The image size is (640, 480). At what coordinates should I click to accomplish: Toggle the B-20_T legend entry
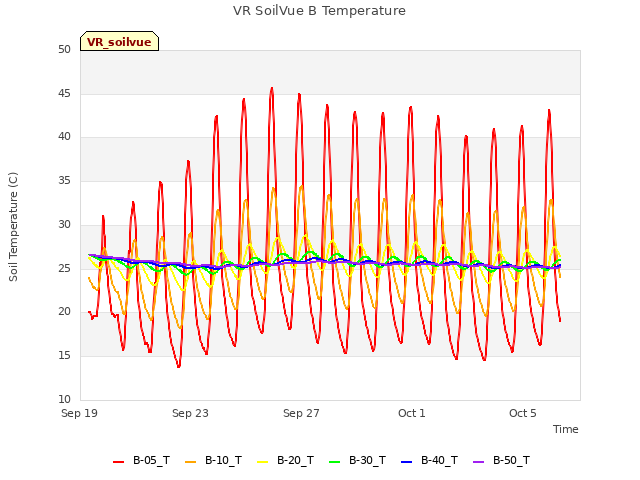[285, 460]
